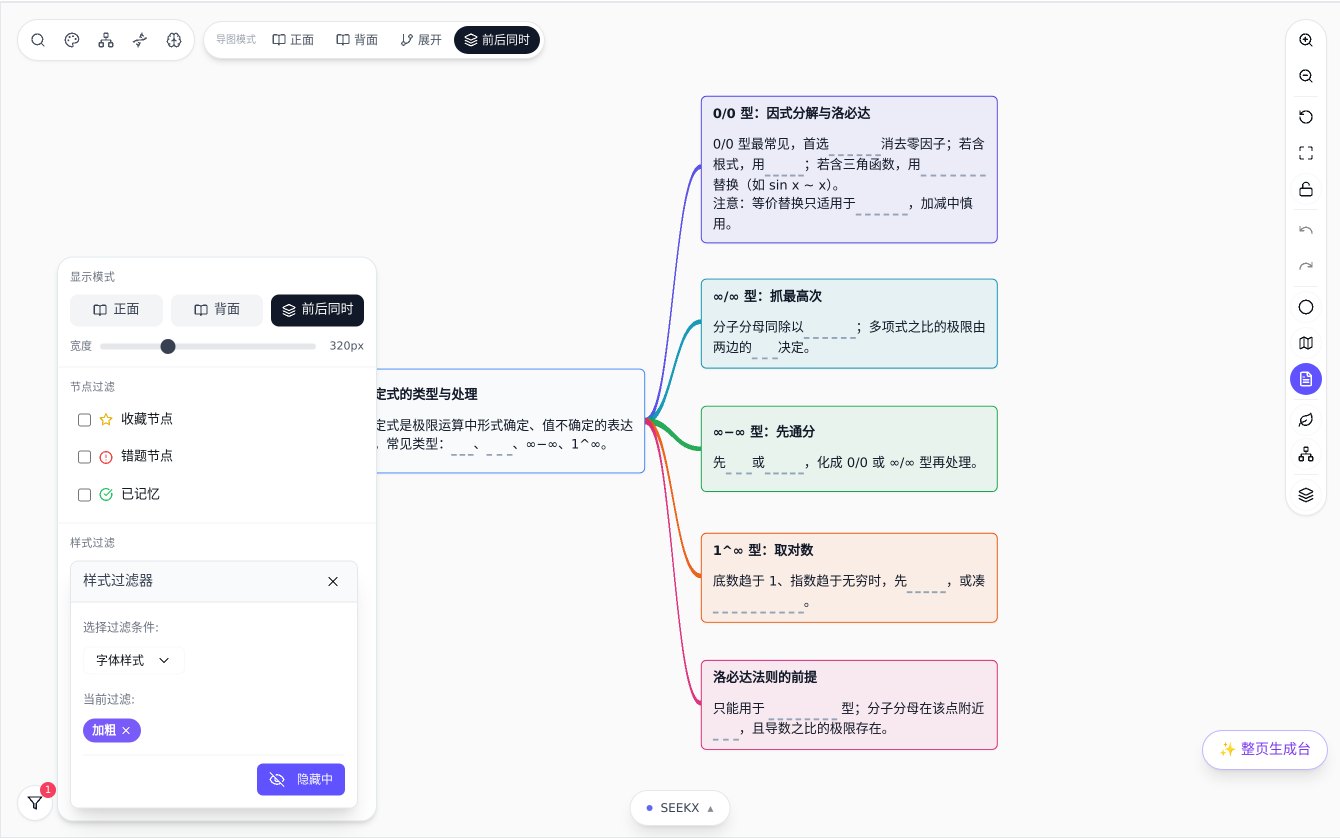The height and width of the screenshot is (838, 1340).
Task: Click the hierarchy layout icon in top toolbar
Action: (106, 40)
